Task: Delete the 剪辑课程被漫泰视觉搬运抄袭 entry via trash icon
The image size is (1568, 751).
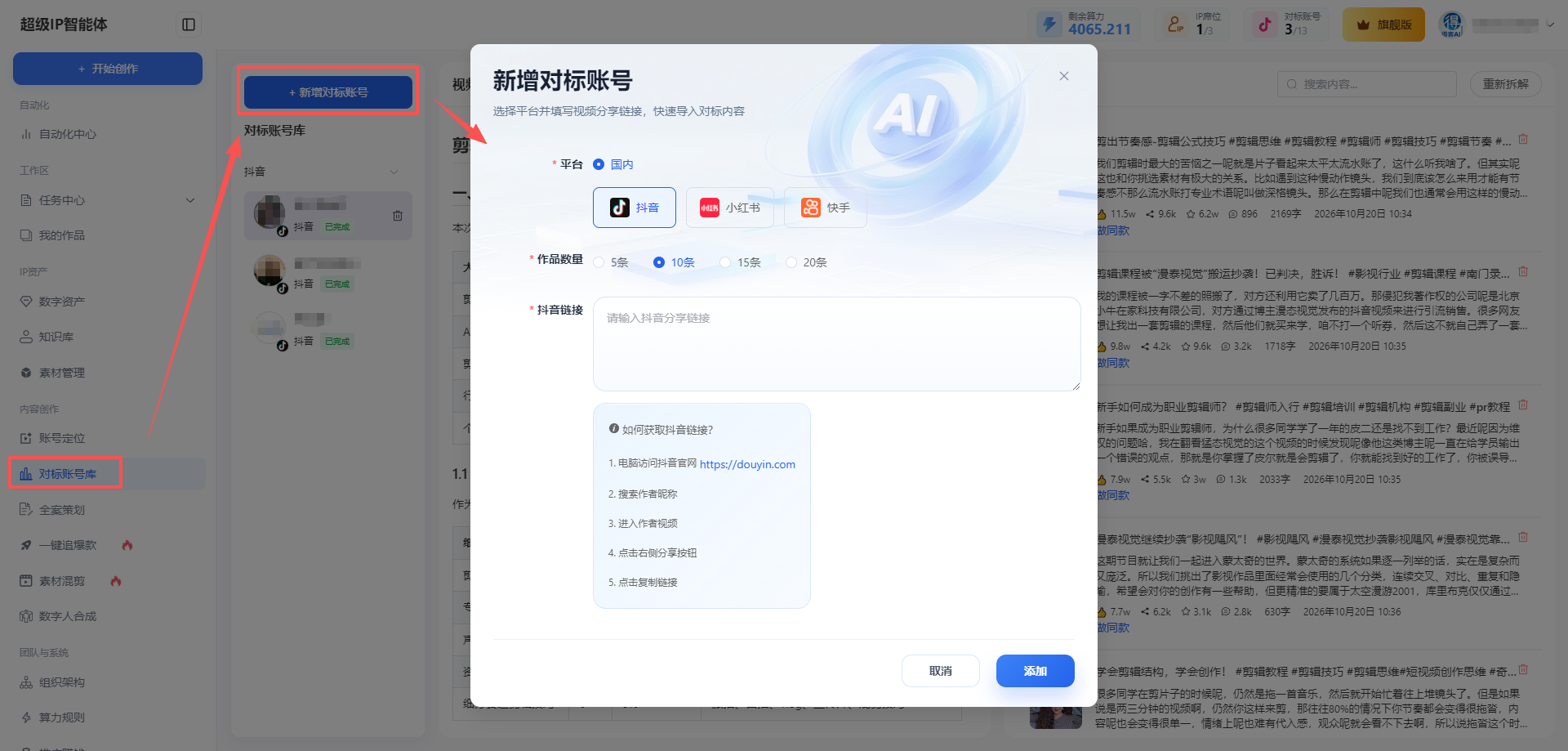Action: (x=1523, y=272)
